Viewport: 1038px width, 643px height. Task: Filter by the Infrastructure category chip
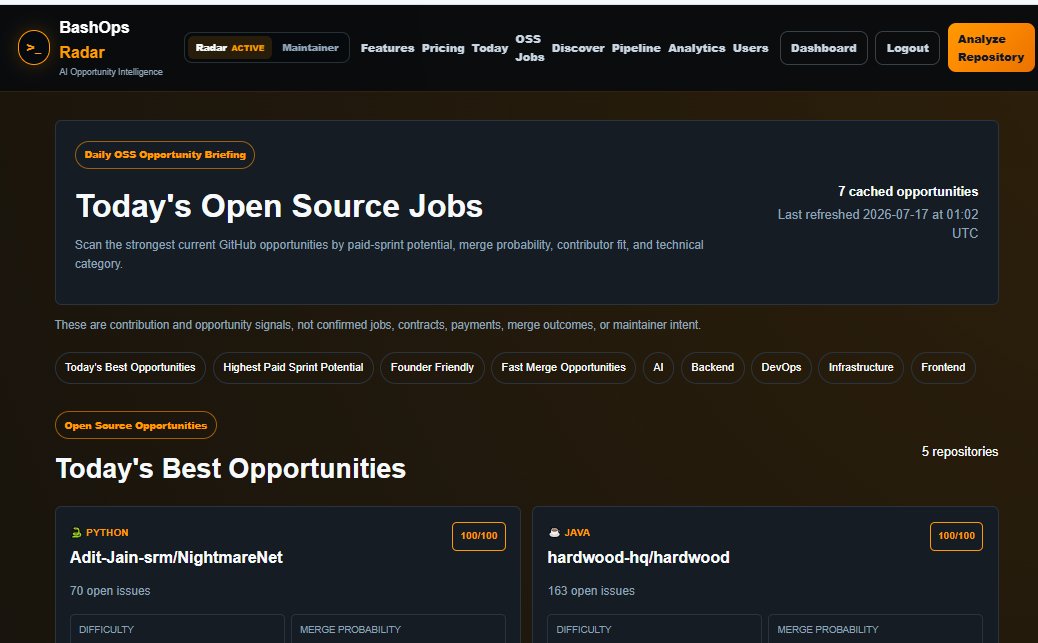(x=861, y=368)
